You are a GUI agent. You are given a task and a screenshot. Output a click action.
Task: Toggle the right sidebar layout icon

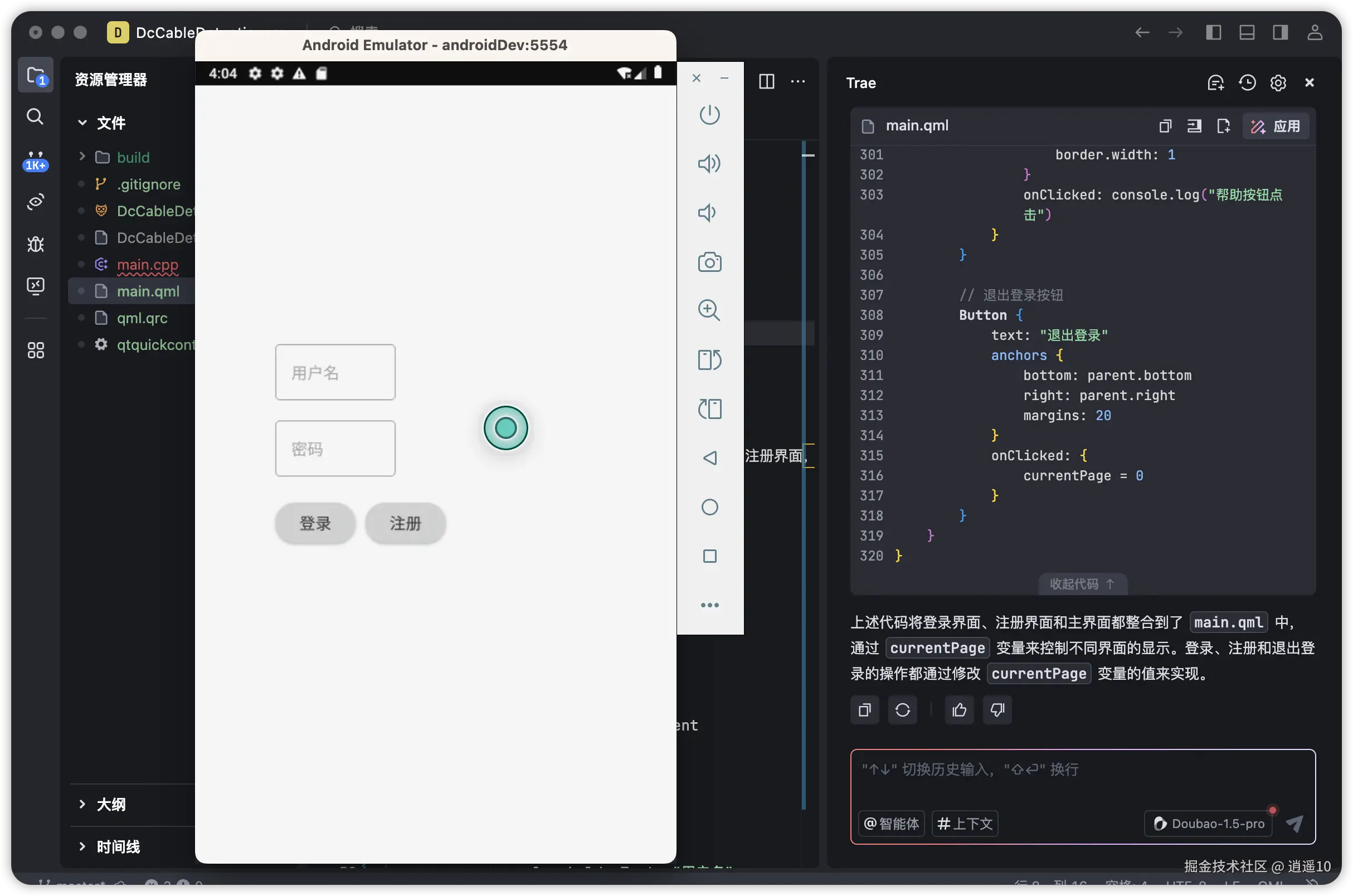[x=1281, y=32]
